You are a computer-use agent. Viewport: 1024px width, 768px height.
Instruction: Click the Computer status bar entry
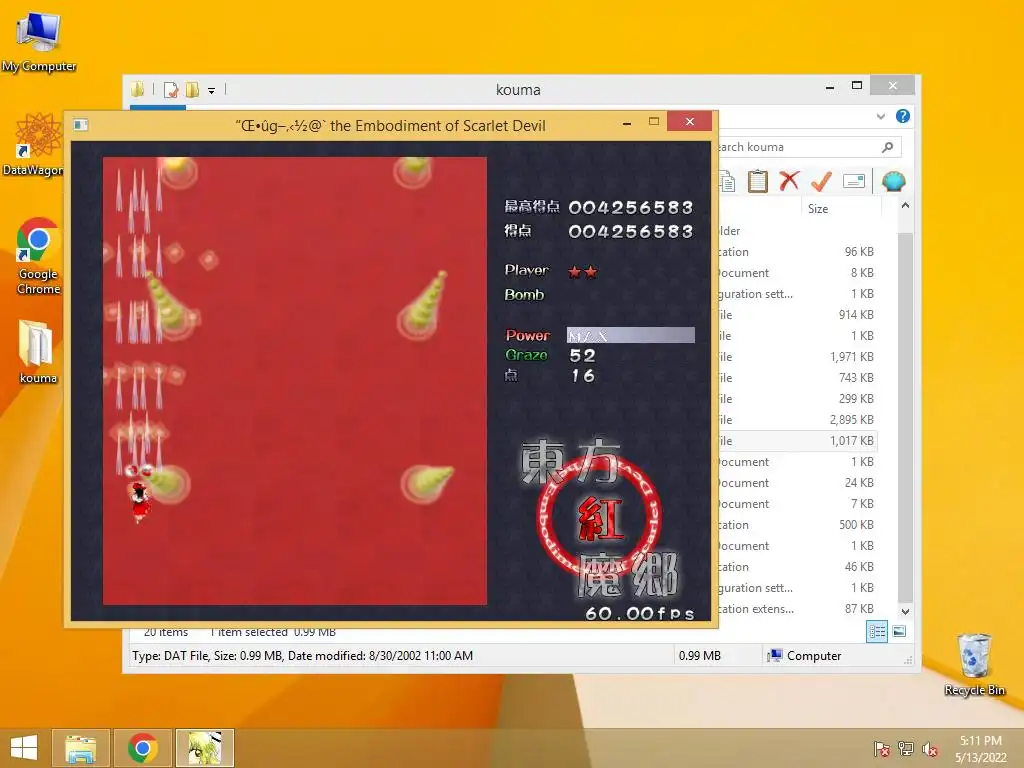[x=805, y=656]
